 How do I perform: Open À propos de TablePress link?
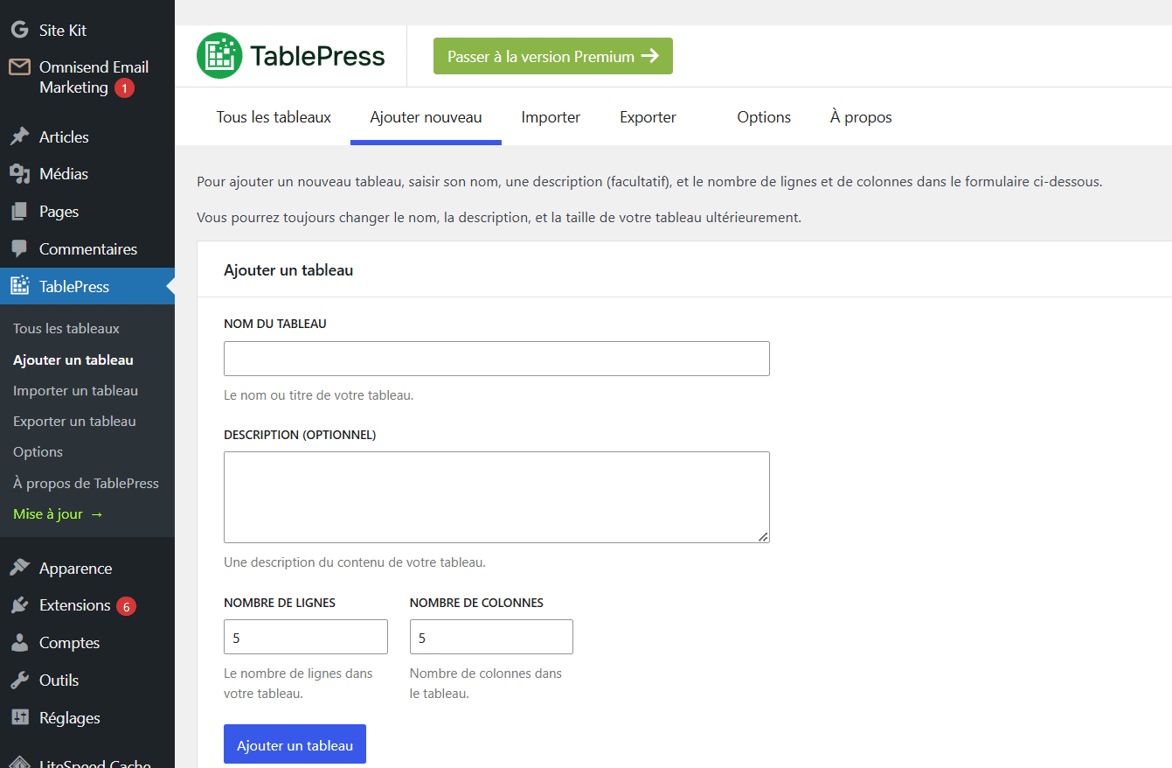86,483
